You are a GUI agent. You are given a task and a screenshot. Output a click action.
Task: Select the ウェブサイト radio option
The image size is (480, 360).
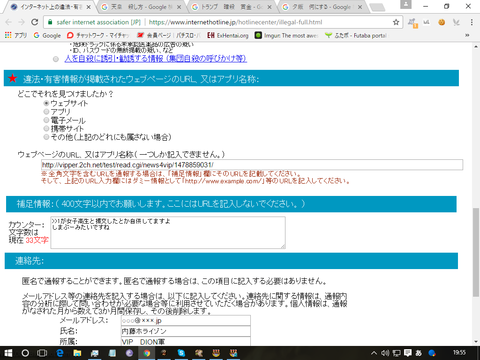coord(46,103)
